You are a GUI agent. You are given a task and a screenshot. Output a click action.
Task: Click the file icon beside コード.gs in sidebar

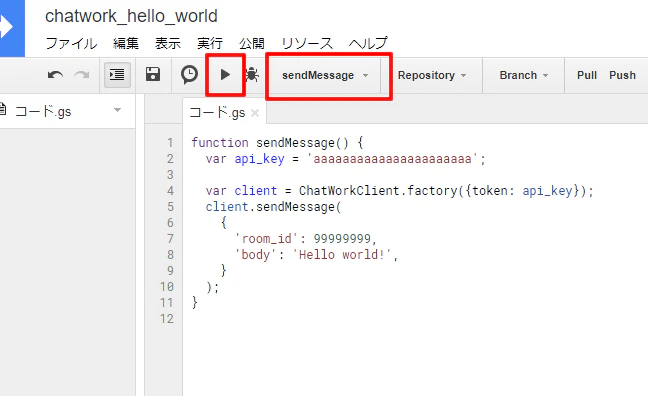click(2, 110)
